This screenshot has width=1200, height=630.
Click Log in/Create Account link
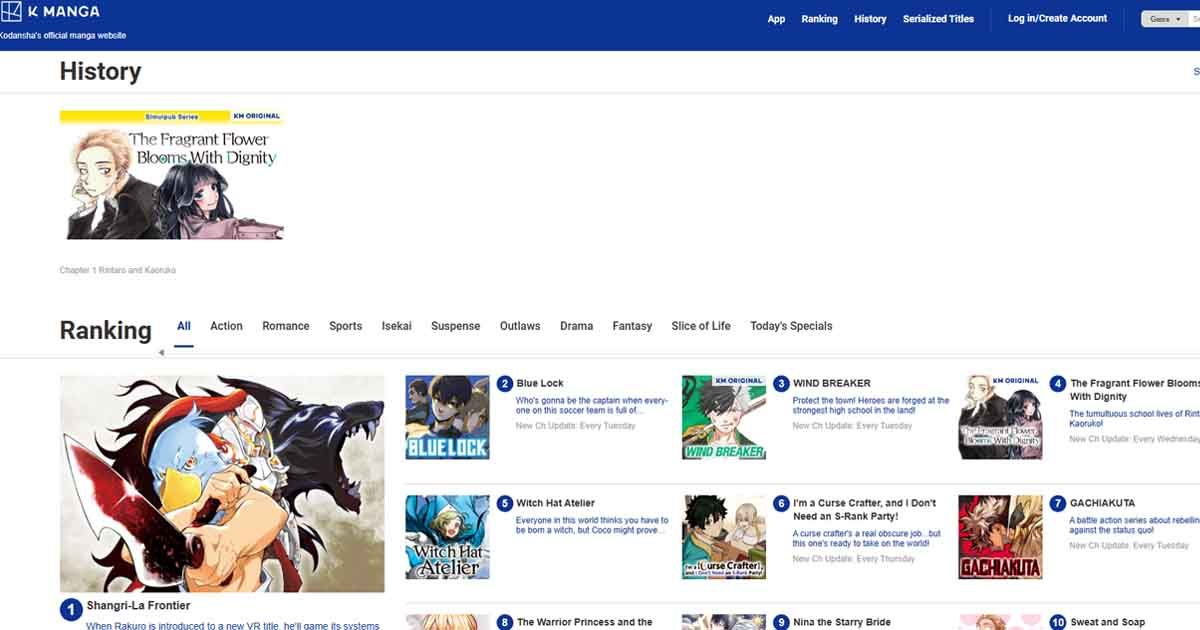(x=1057, y=19)
